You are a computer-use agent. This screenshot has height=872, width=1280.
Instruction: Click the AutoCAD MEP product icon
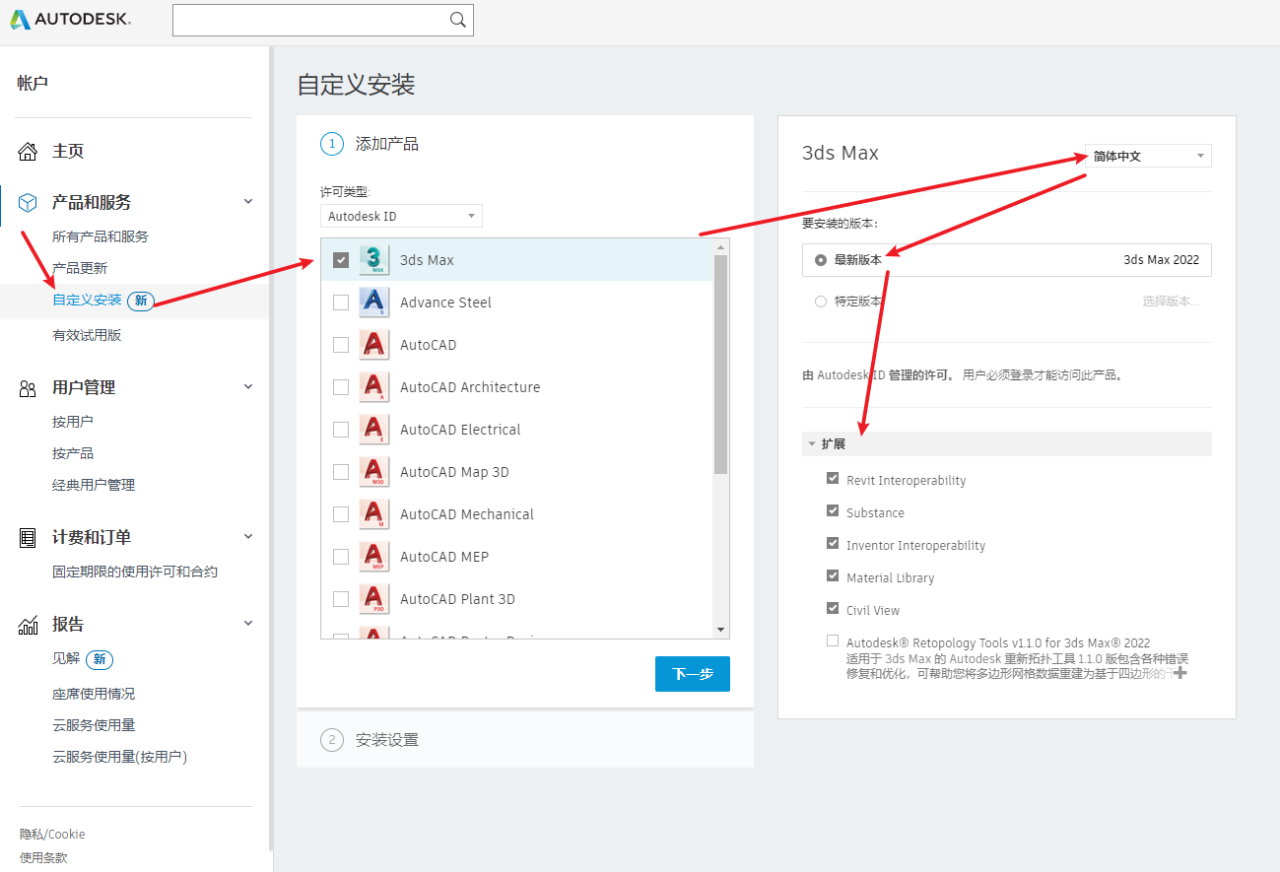[374, 557]
